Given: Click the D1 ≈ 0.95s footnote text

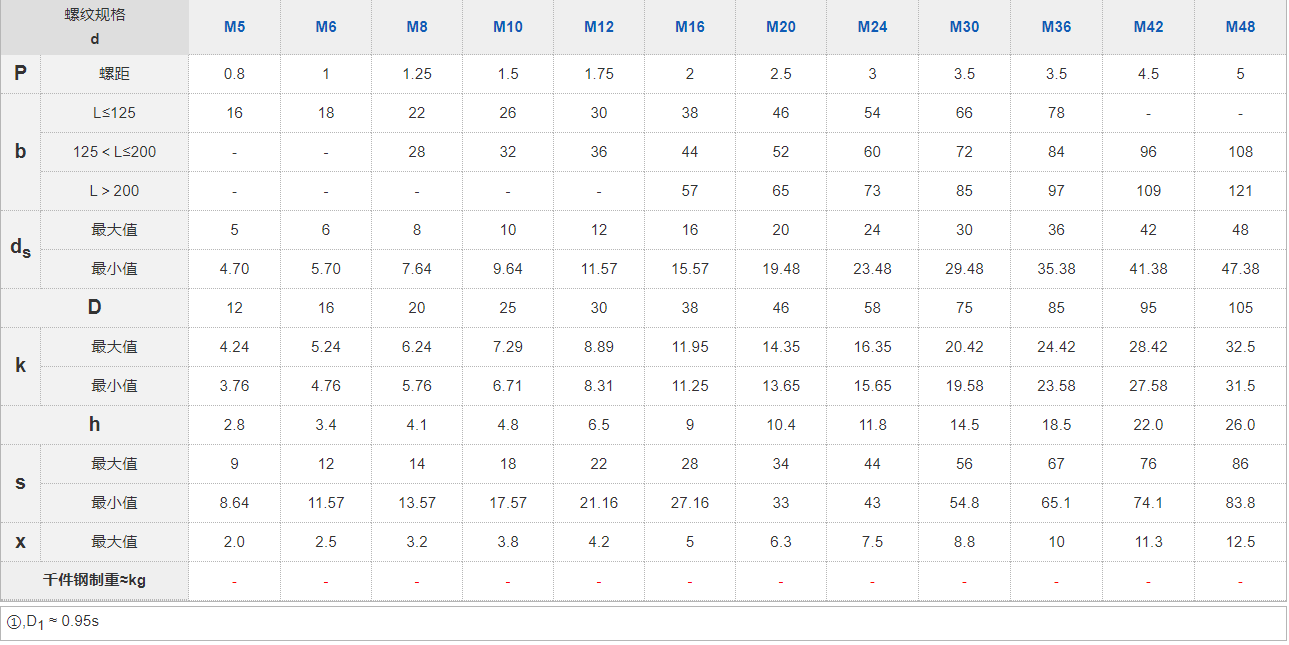Looking at the screenshot, I should pyautogui.click(x=62, y=622).
